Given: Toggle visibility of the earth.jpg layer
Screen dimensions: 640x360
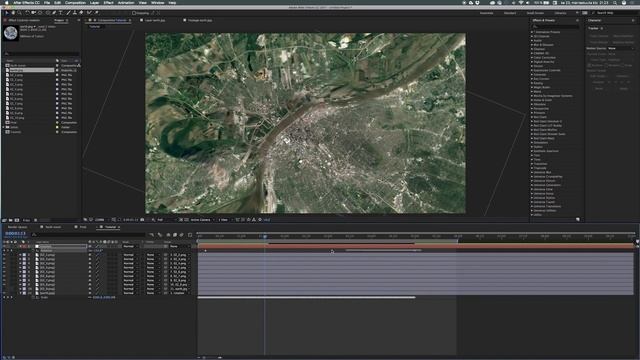Looking at the screenshot, I should (x=4, y=293).
